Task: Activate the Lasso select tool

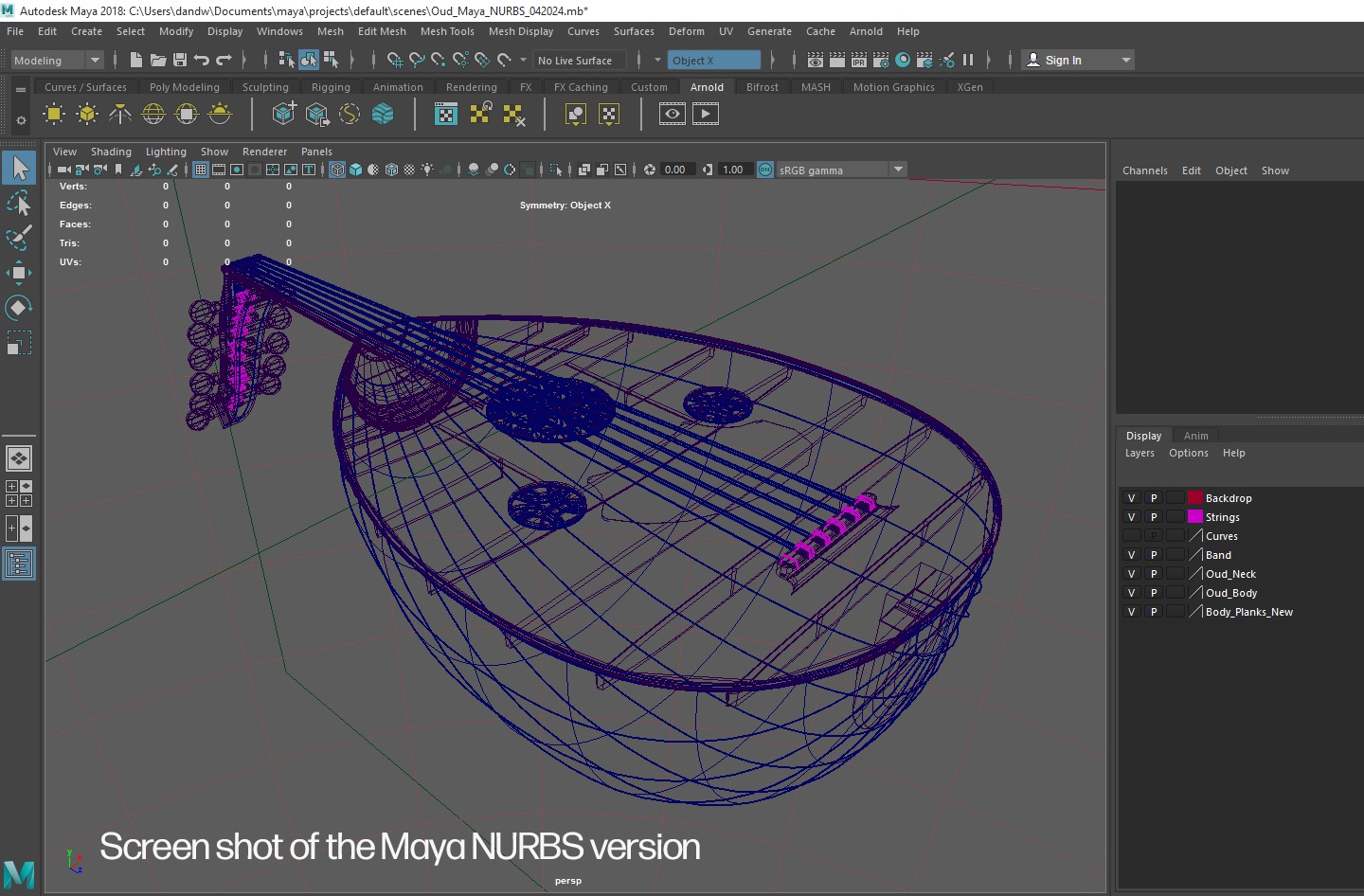Action: 19,203
